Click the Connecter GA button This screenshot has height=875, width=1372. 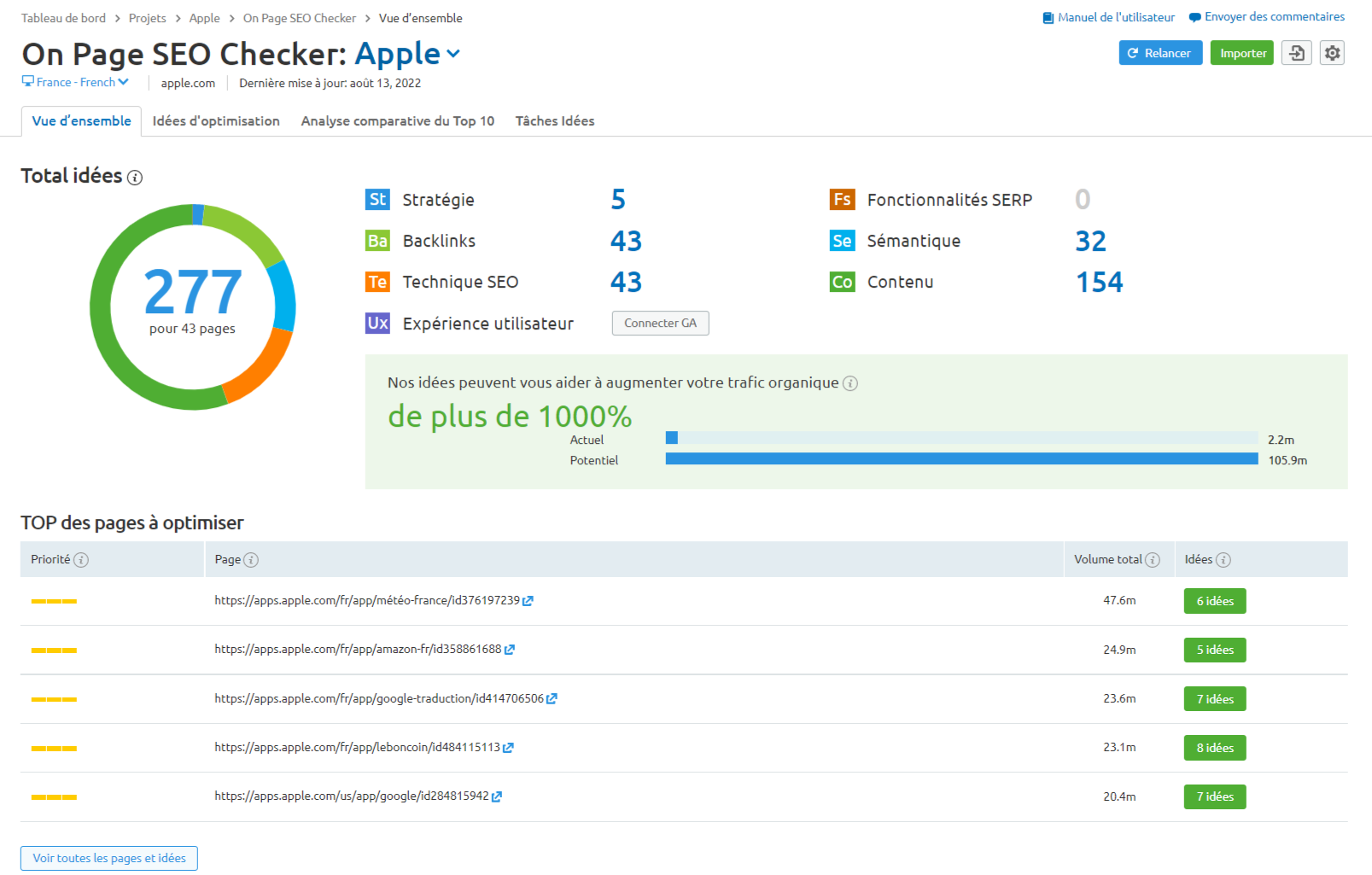click(x=660, y=323)
